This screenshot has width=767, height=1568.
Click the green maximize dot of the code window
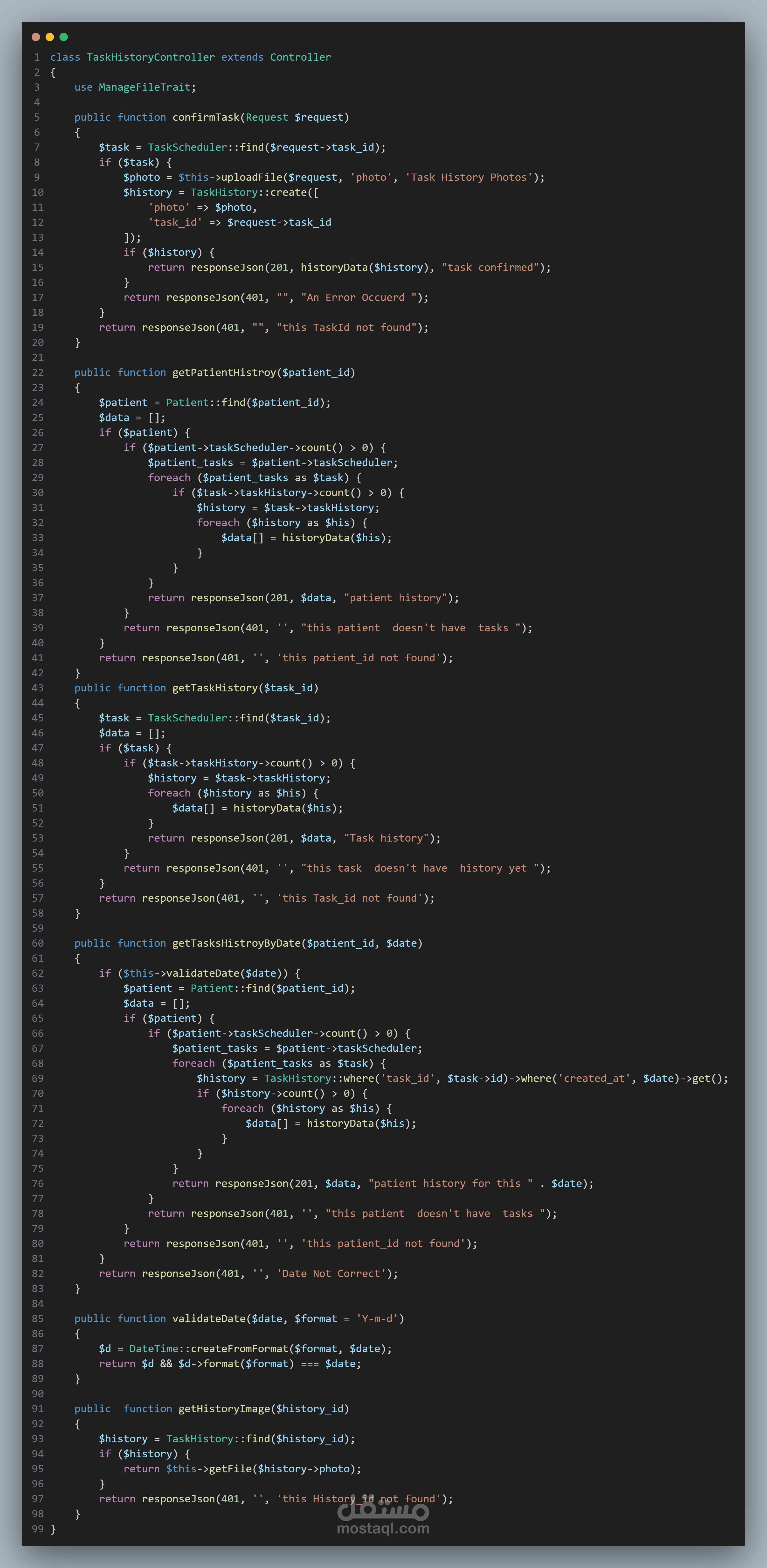pyautogui.click(x=63, y=37)
